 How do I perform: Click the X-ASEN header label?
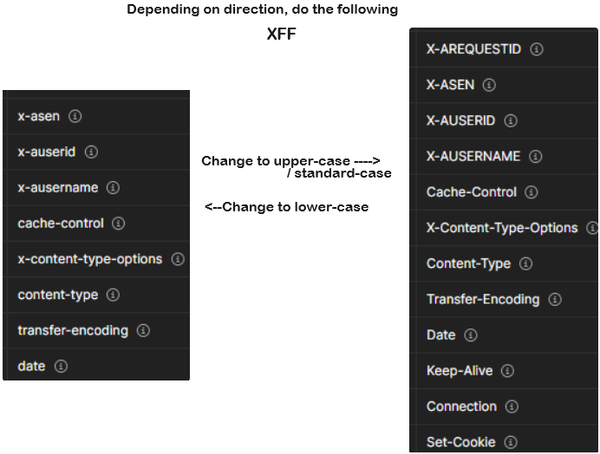450,85
